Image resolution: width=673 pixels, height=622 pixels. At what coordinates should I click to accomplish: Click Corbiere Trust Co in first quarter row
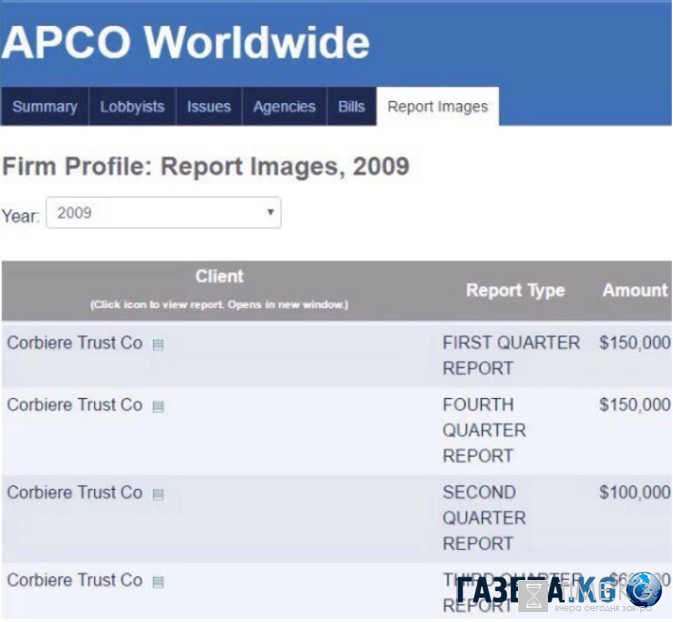(x=75, y=343)
